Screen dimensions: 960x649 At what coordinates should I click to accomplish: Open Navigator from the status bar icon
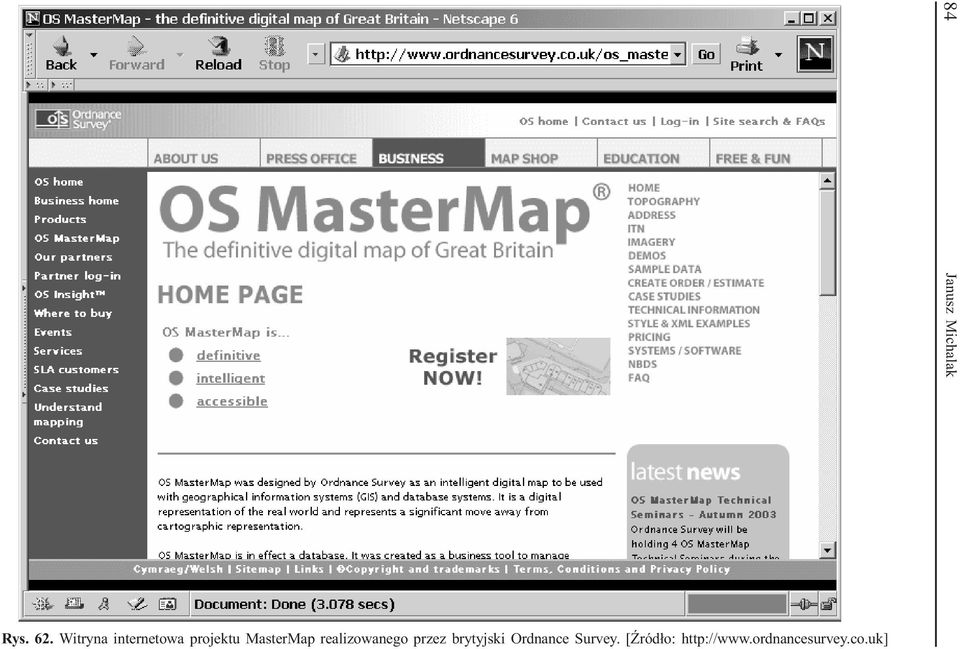coord(42,604)
